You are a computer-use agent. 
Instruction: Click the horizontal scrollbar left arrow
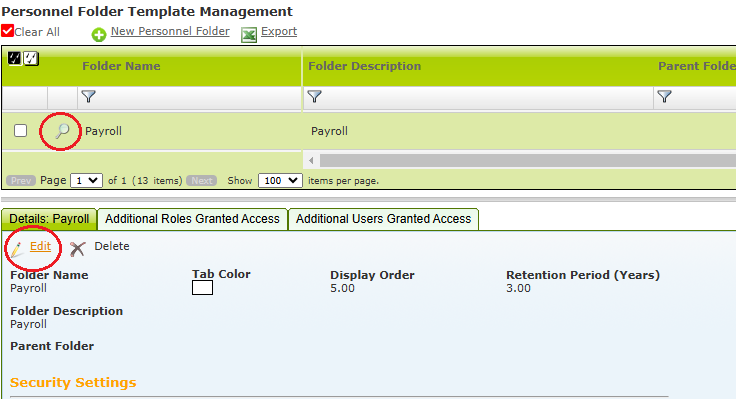pyautogui.click(x=311, y=161)
